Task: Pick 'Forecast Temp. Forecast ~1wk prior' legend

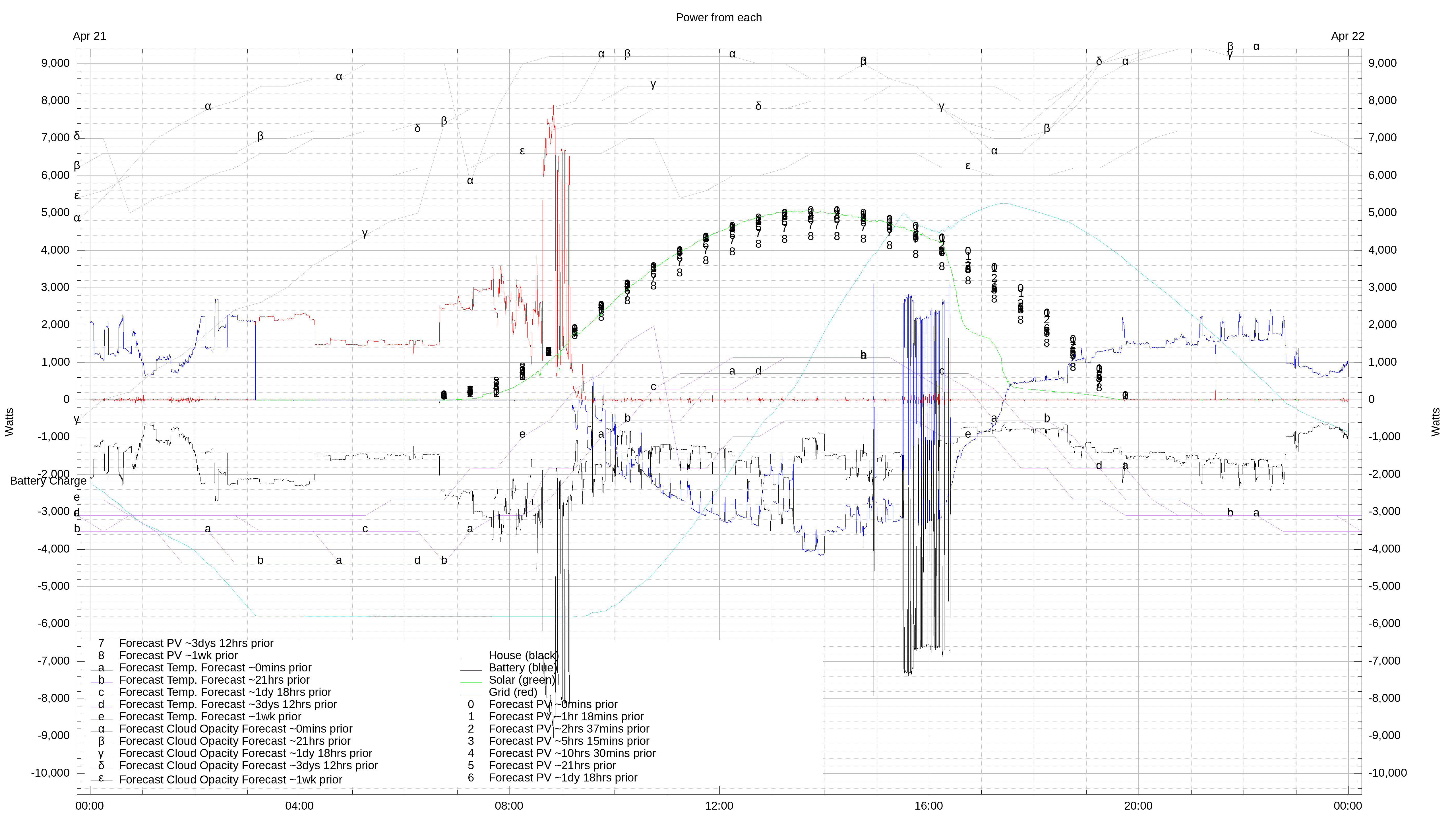Action: (210, 717)
